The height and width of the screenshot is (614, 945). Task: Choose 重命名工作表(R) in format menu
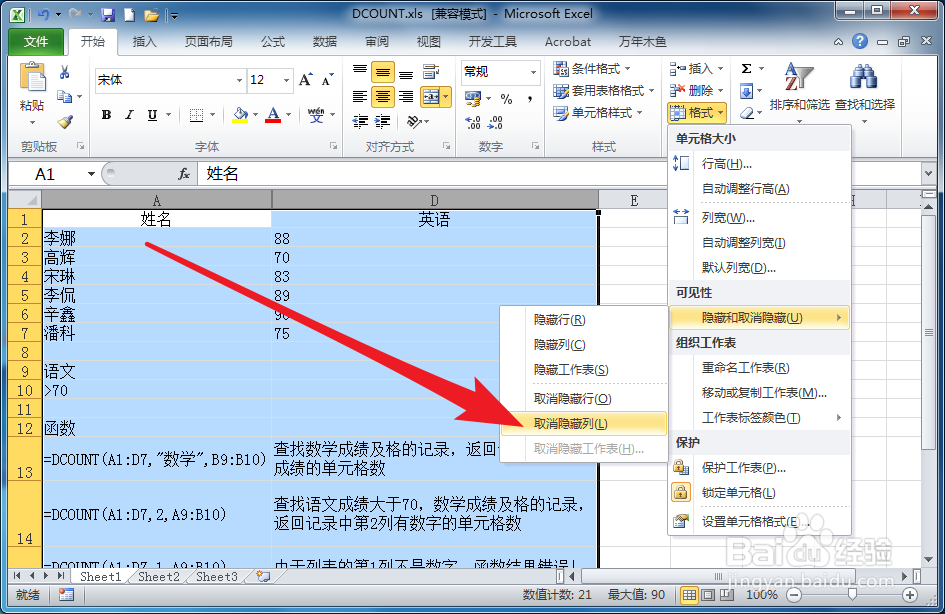tap(759, 368)
